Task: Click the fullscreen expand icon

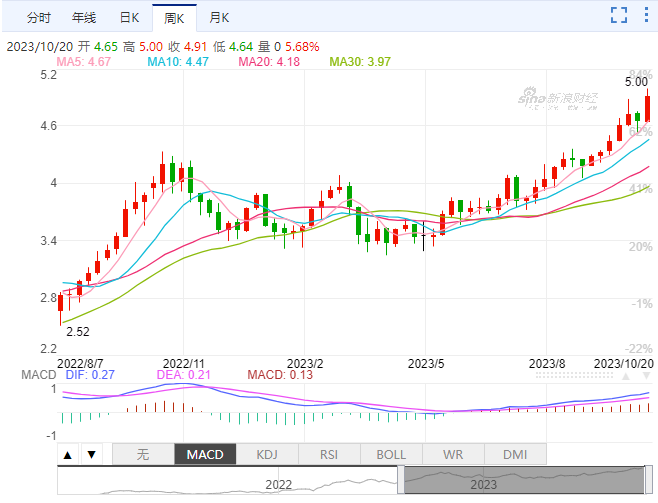Action: tap(619, 14)
